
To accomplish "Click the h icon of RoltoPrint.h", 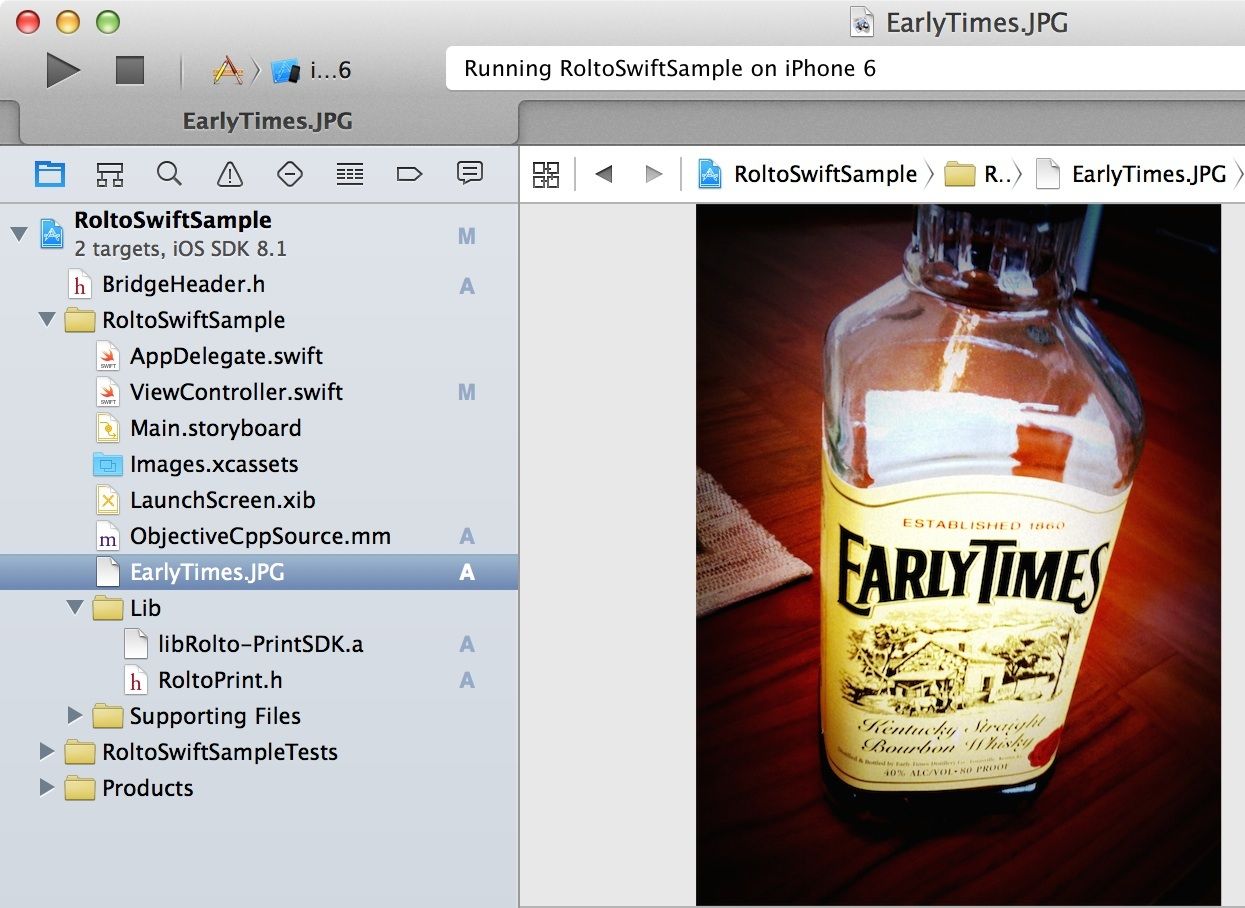I will (x=136, y=680).
